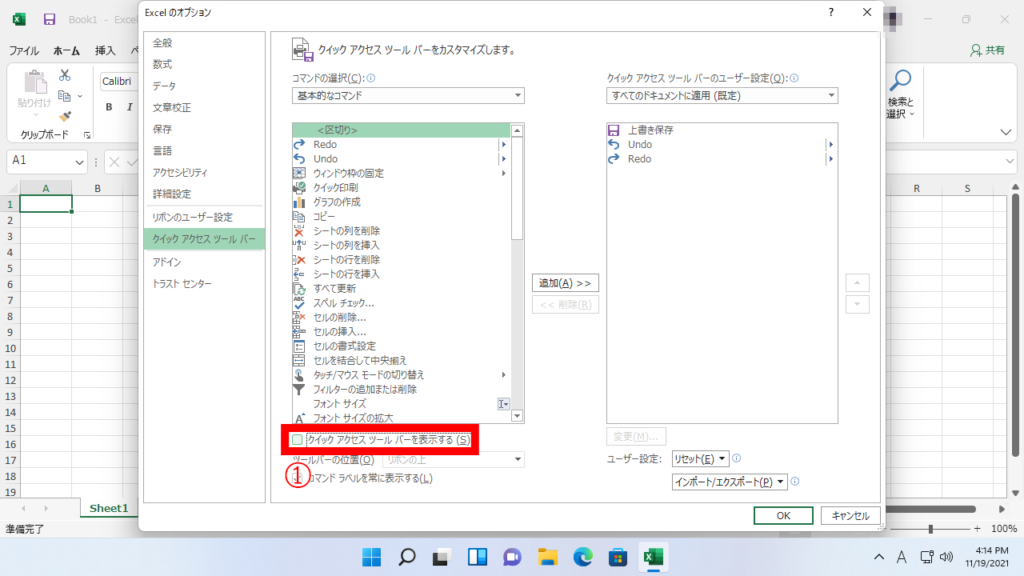Select the Redo command in left list
Image resolution: width=1024 pixels, height=576 pixels.
pyautogui.click(x=325, y=144)
